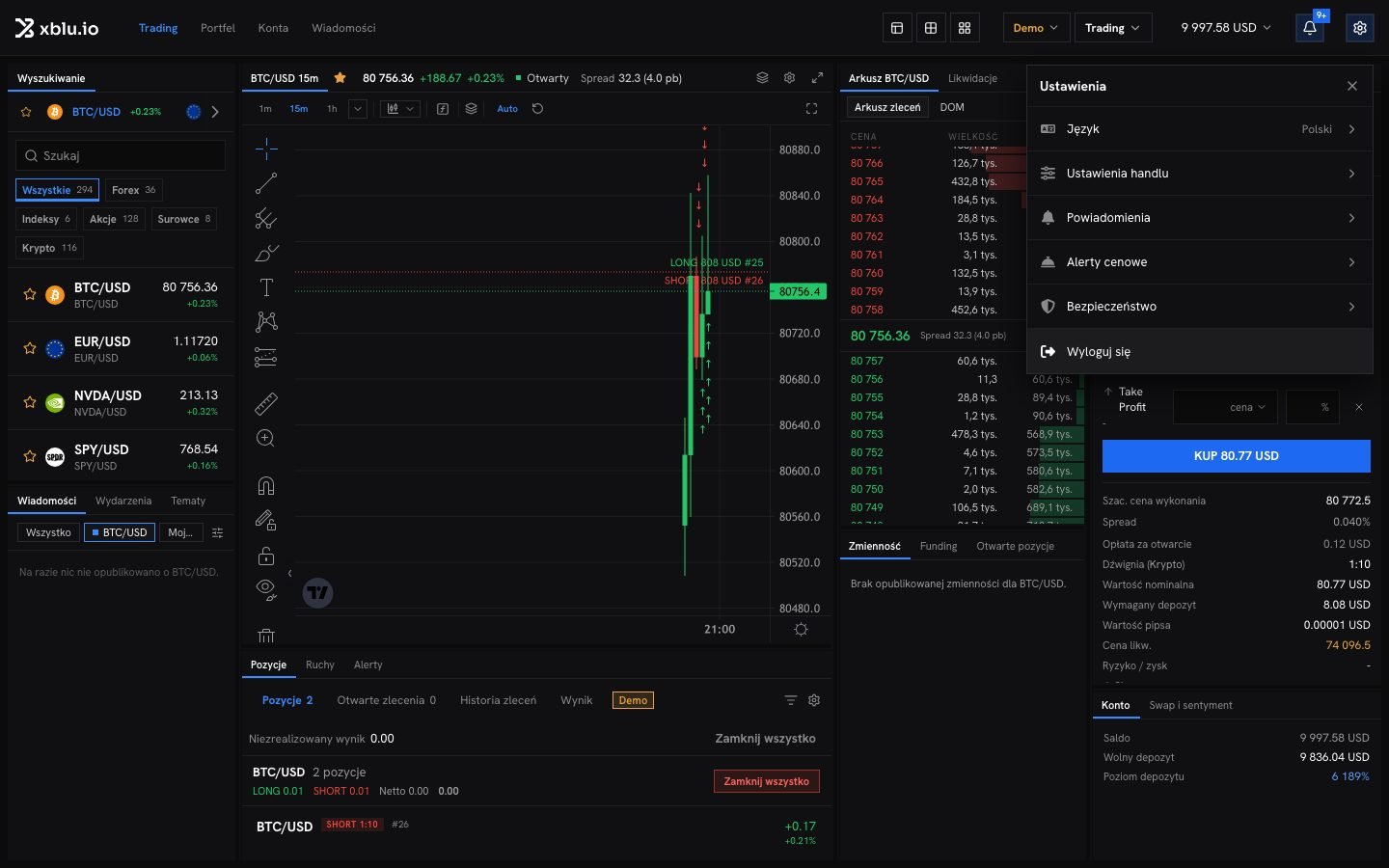Open the Demo account dropdown
Screen dimensions: 1389x868
point(1035,28)
